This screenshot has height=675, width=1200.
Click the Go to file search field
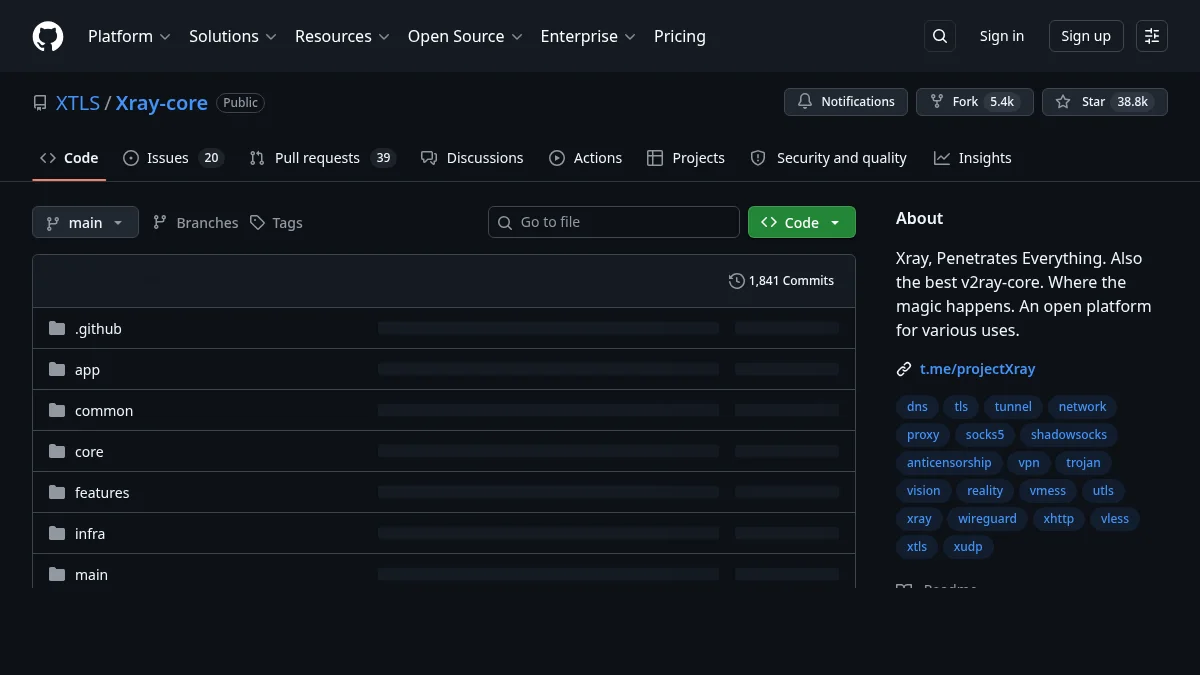614,222
